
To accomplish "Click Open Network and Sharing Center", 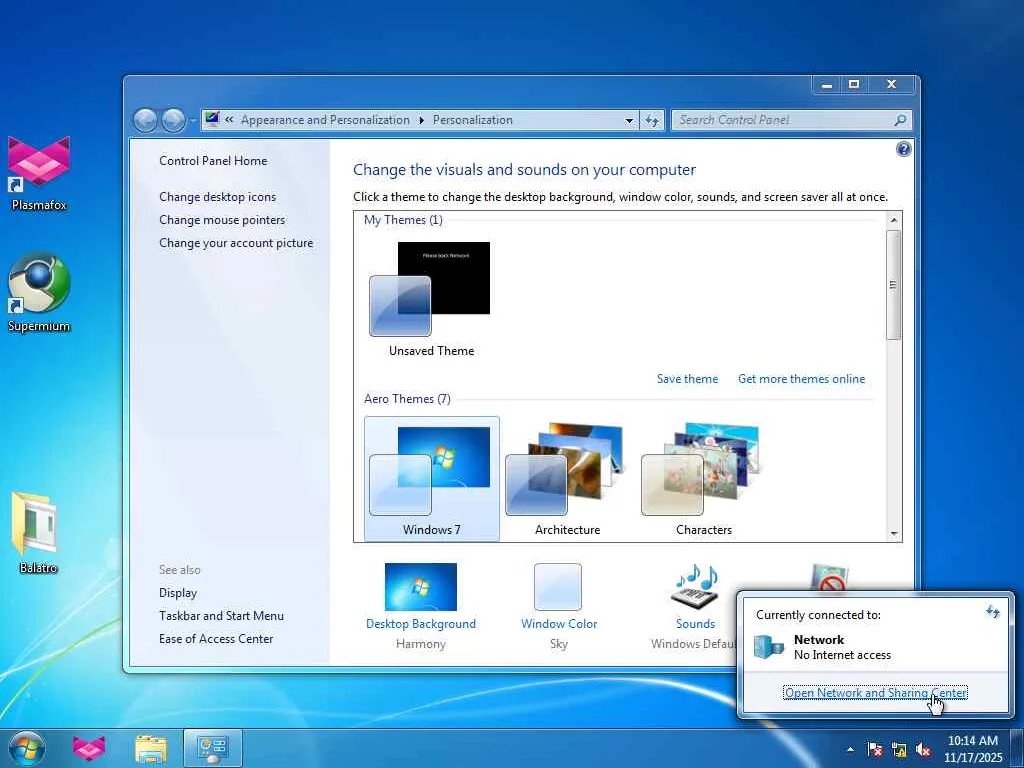I will pyautogui.click(x=875, y=693).
